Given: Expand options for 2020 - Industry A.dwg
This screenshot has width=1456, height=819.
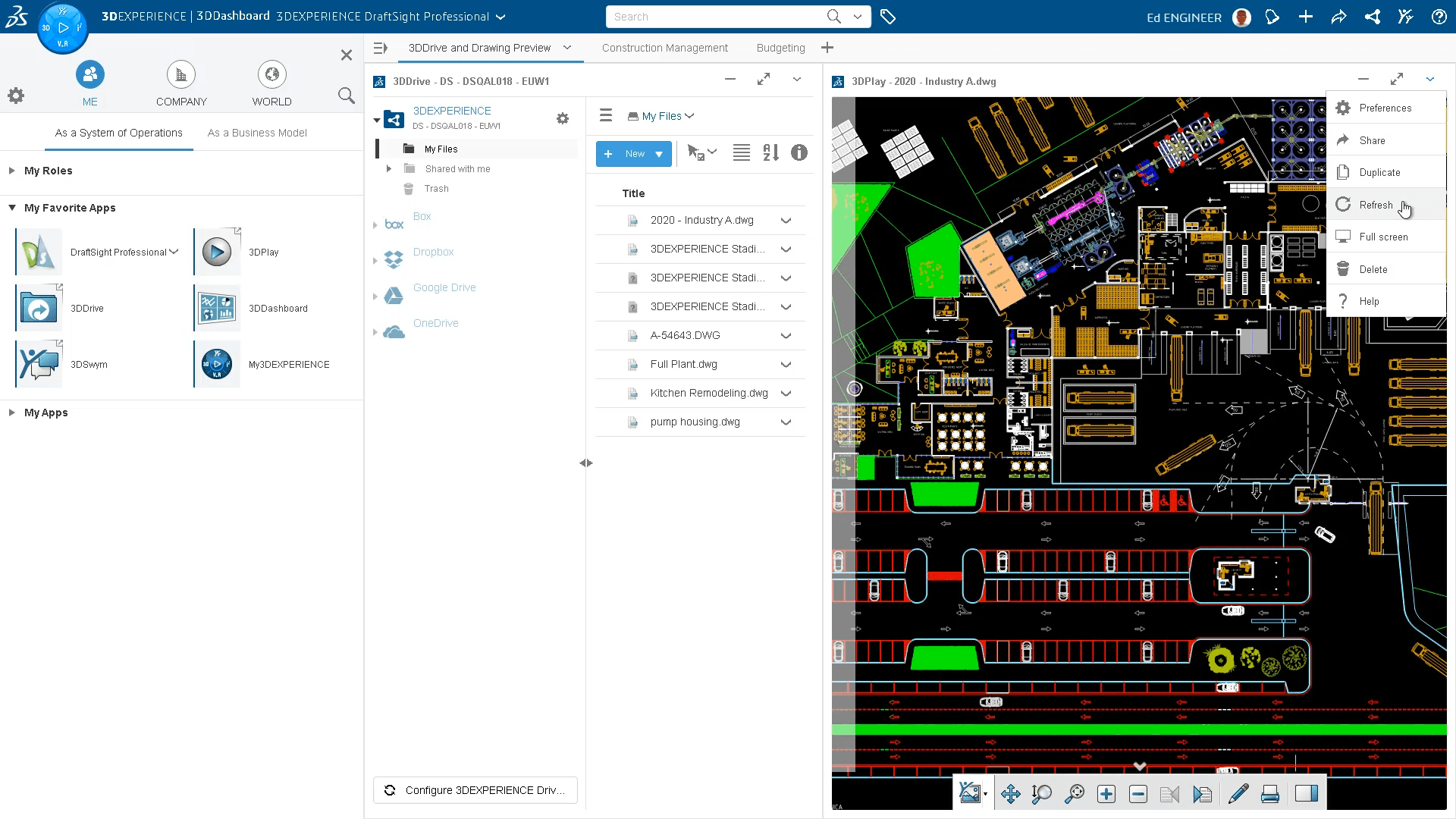Looking at the screenshot, I should tap(786, 221).
